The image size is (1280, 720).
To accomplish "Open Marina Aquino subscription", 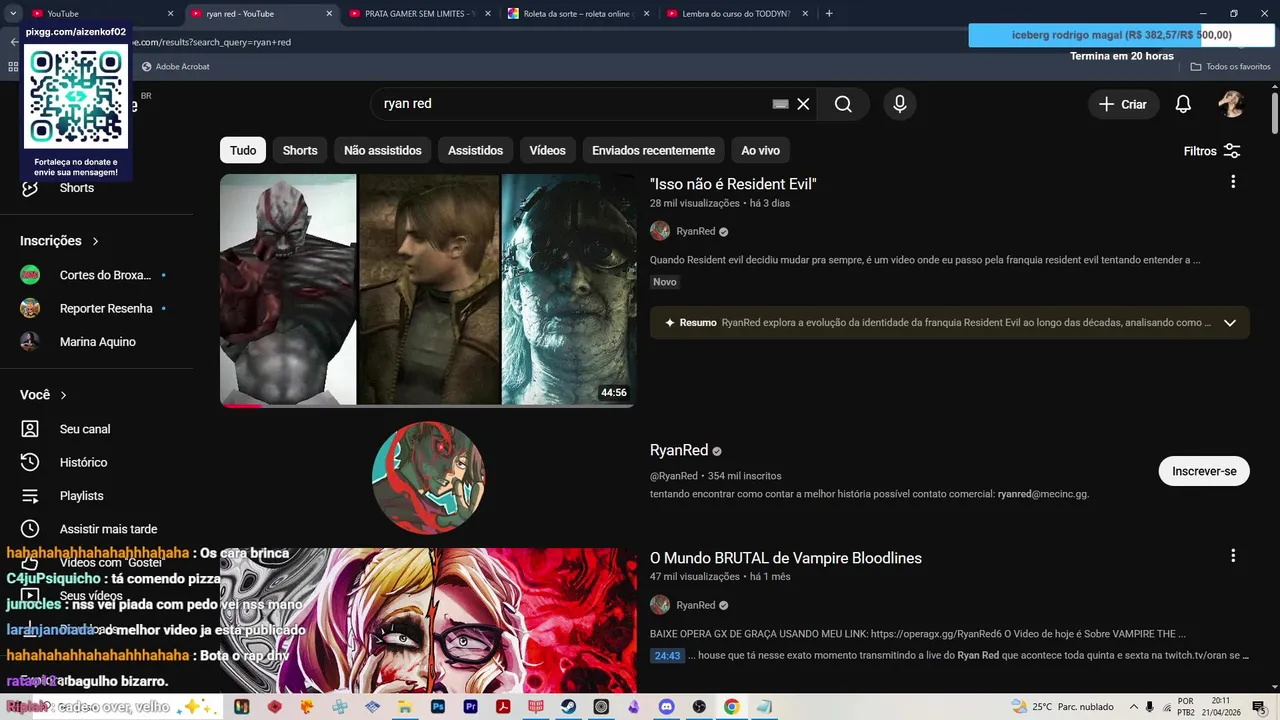I will coord(97,342).
